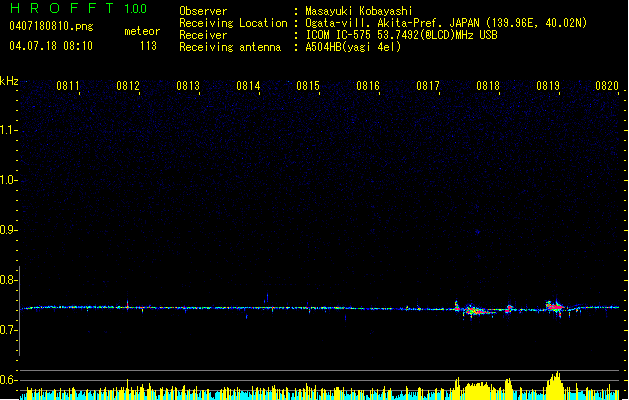Click the 0816 time marker
Image resolution: width=629 pixels, height=400 pixels.
[x=368, y=86]
